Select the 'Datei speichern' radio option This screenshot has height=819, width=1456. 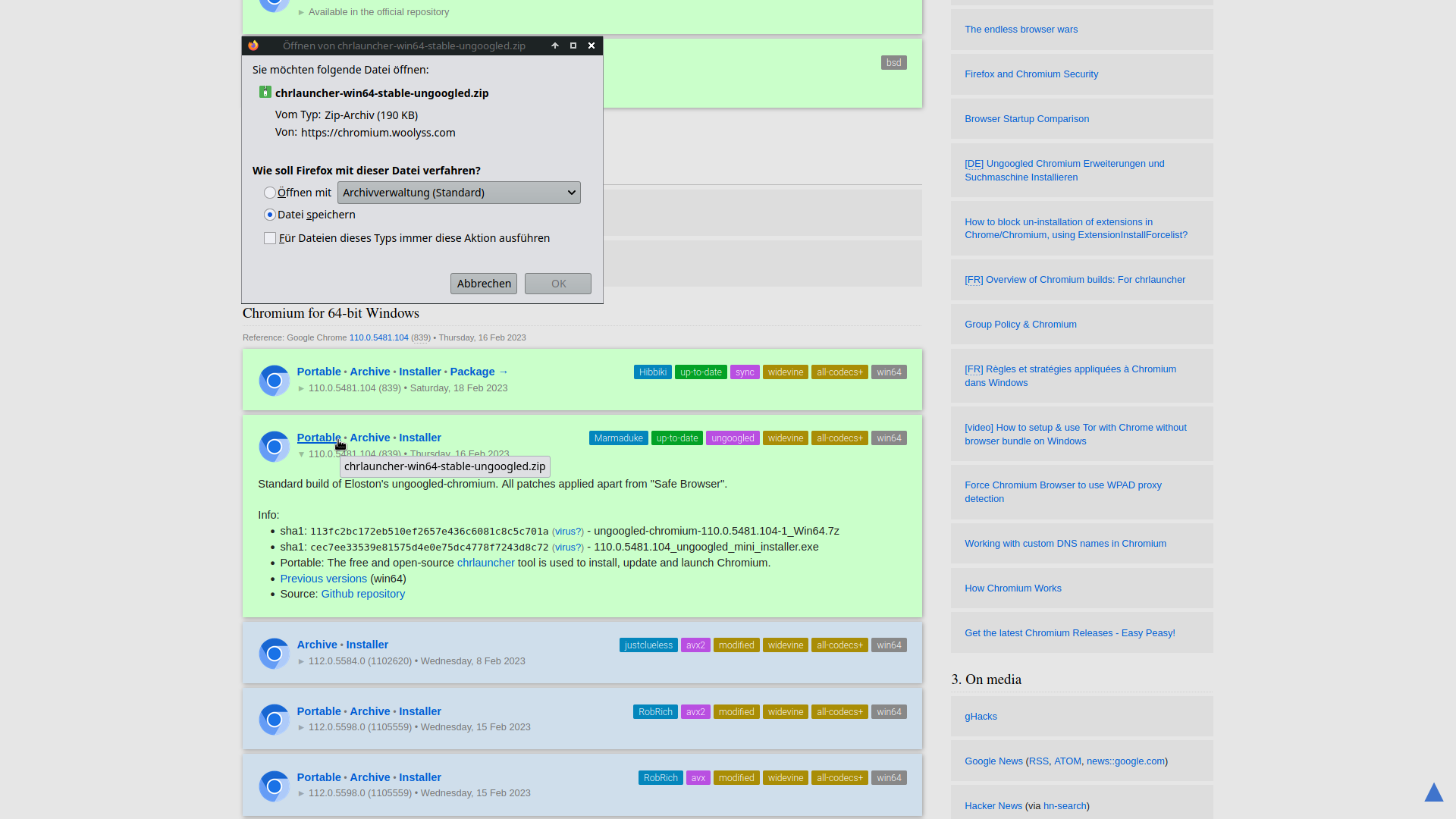[x=270, y=215]
